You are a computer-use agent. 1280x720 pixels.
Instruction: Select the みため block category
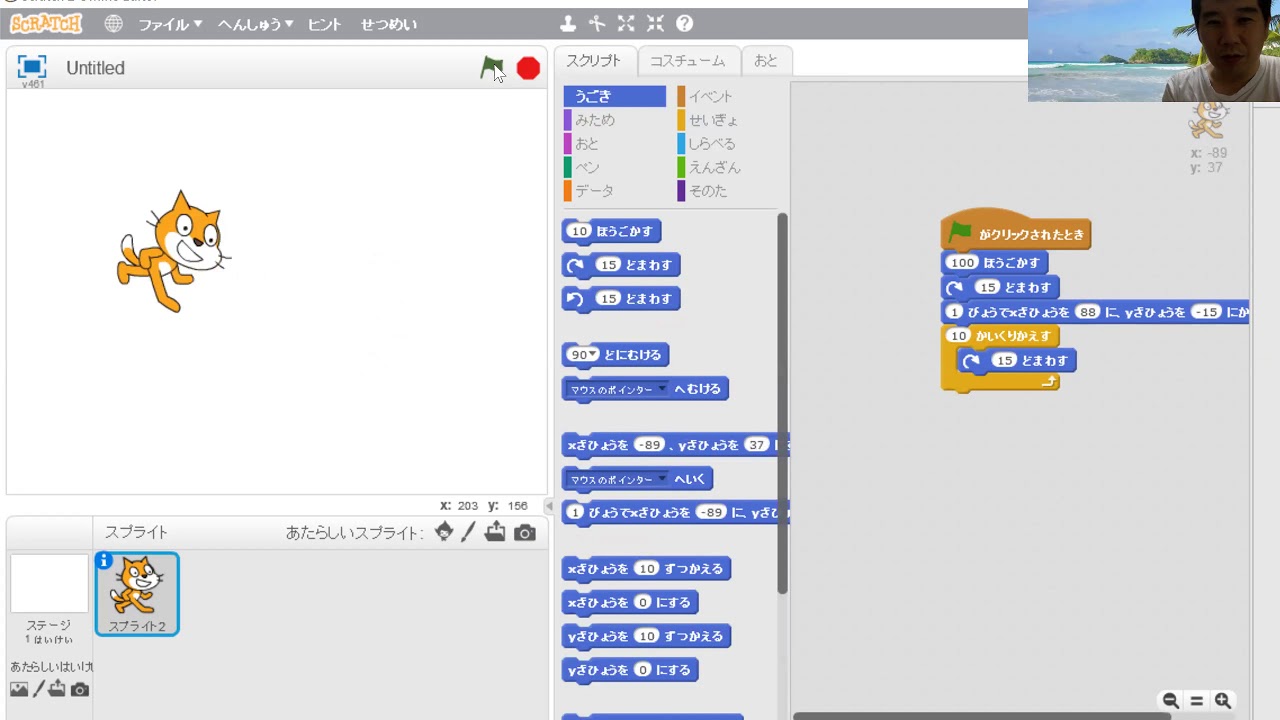pyautogui.click(x=614, y=120)
